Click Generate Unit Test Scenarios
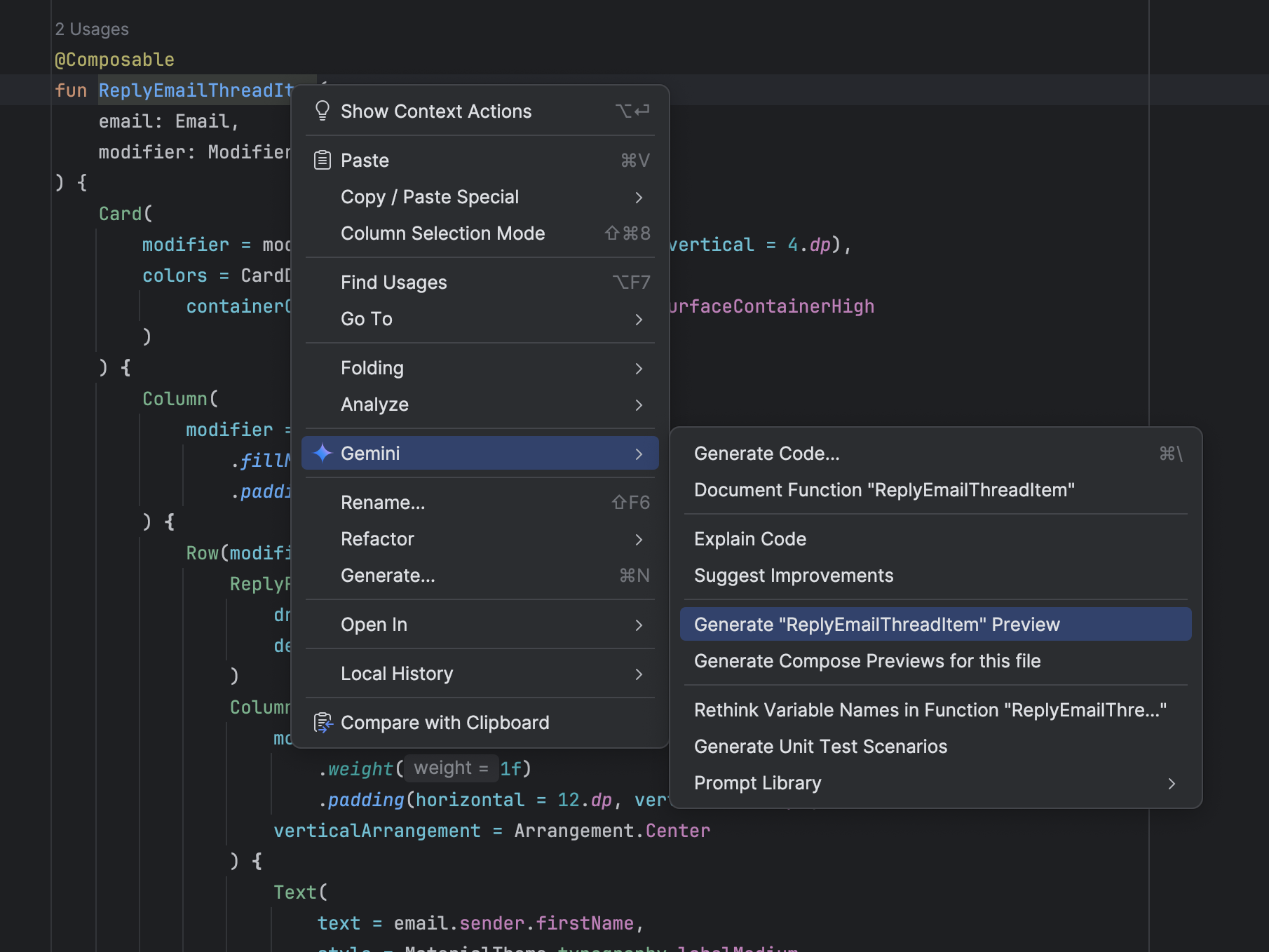 coord(820,746)
